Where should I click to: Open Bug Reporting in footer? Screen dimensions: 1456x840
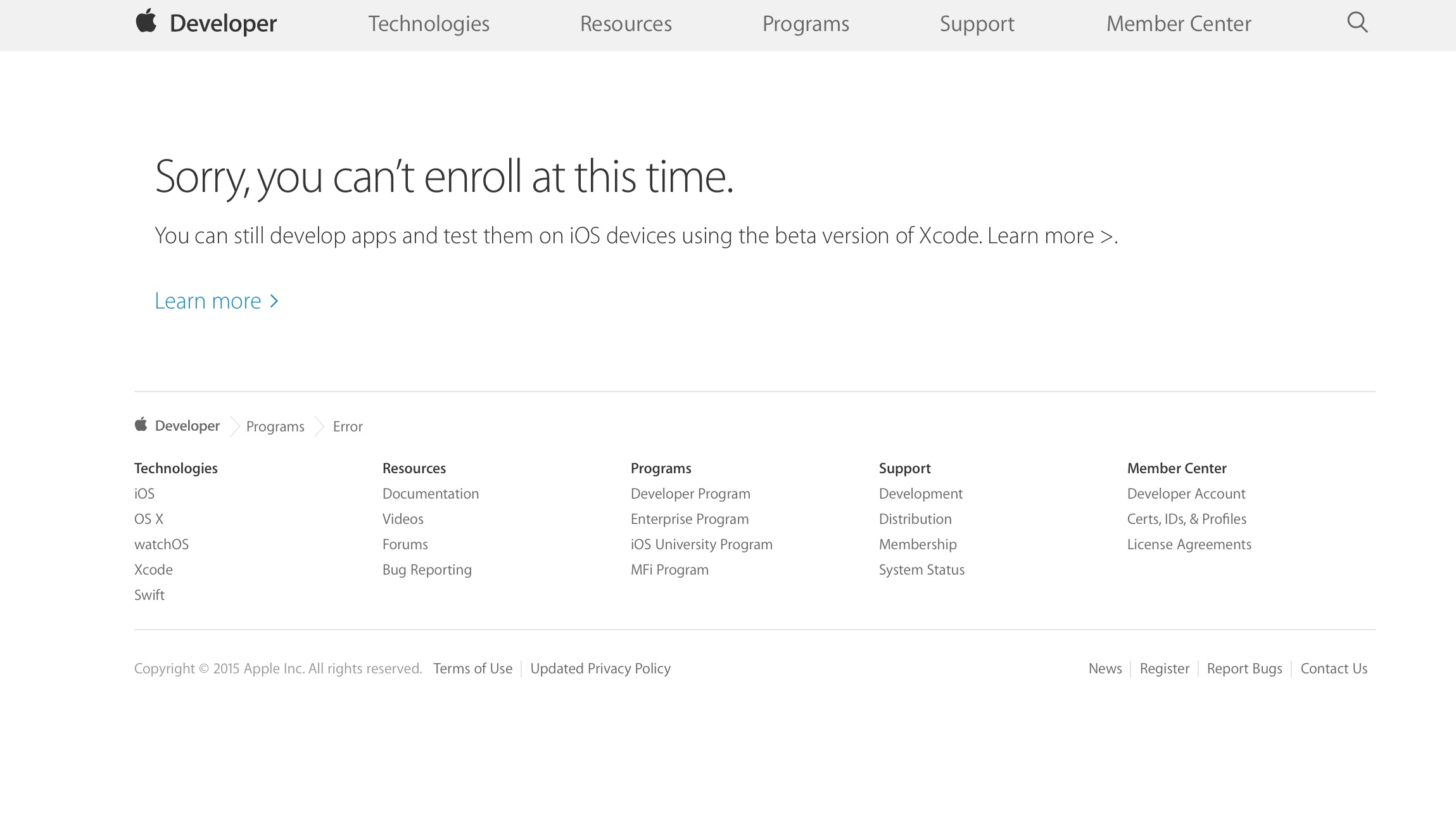427,570
